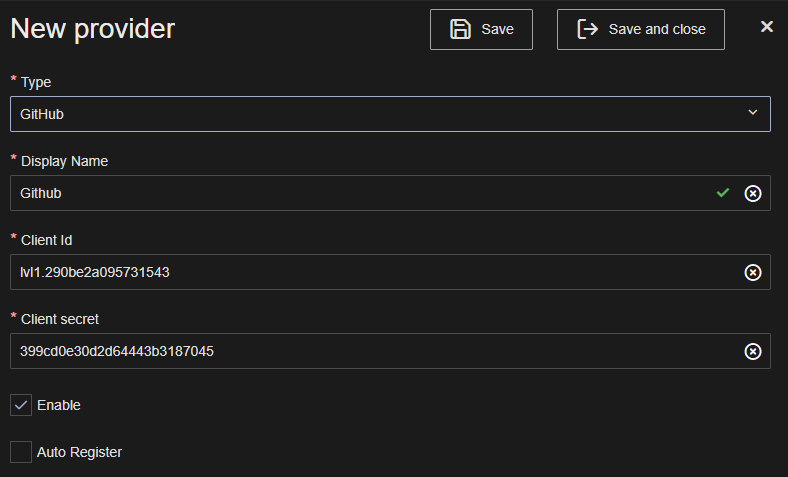Screen dimensions: 788x477
Task: Click the New provider heading
Action: pyautogui.click(x=93, y=29)
